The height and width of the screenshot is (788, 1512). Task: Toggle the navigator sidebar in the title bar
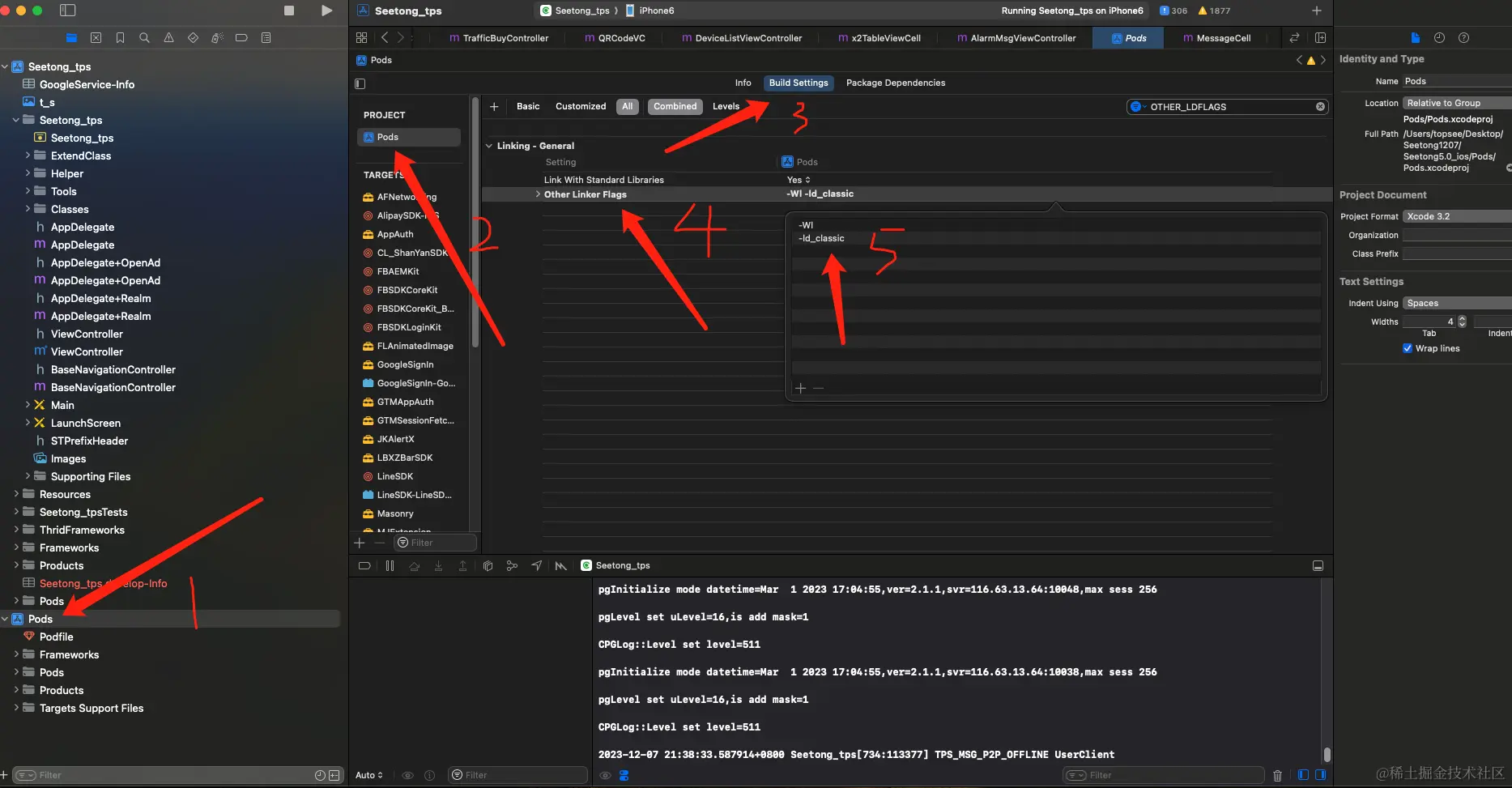point(68,11)
